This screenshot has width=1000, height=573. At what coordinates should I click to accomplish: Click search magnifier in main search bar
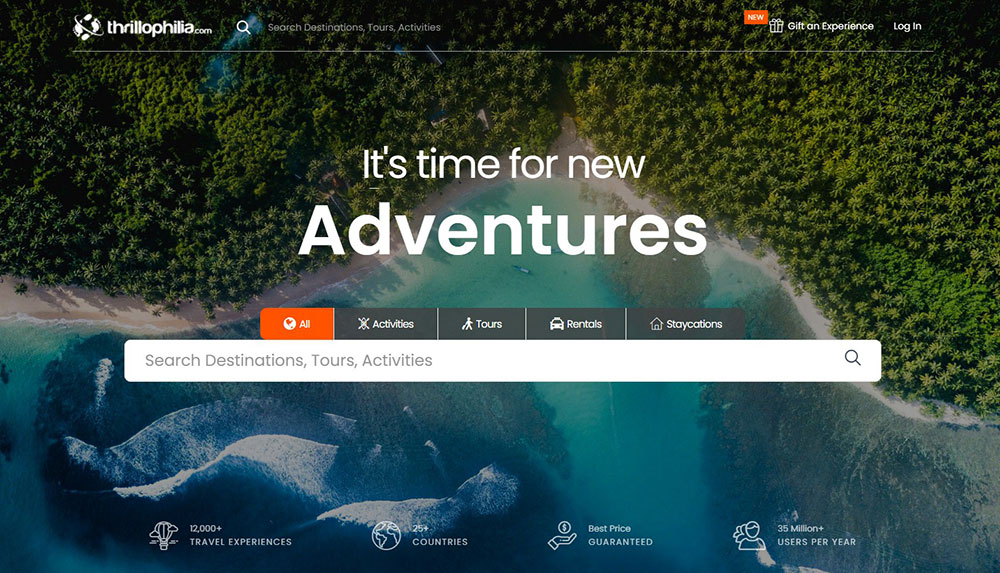853,358
